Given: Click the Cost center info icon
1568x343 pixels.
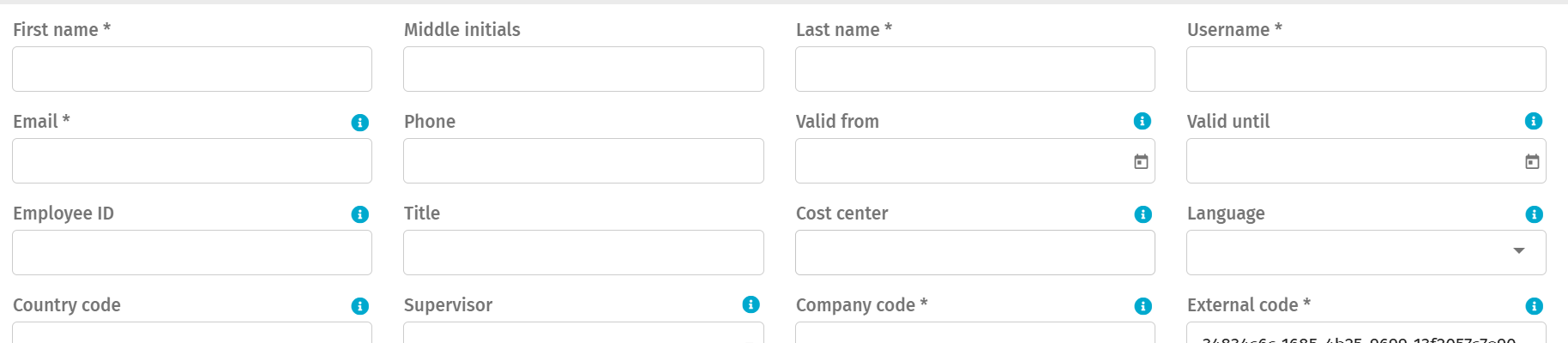Looking at the screenshot, I should click(1143, 214).
